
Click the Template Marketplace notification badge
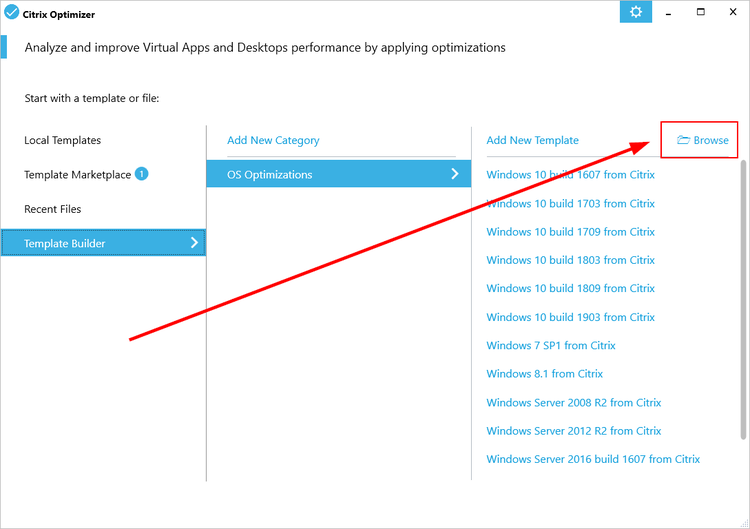pos(142,174)
